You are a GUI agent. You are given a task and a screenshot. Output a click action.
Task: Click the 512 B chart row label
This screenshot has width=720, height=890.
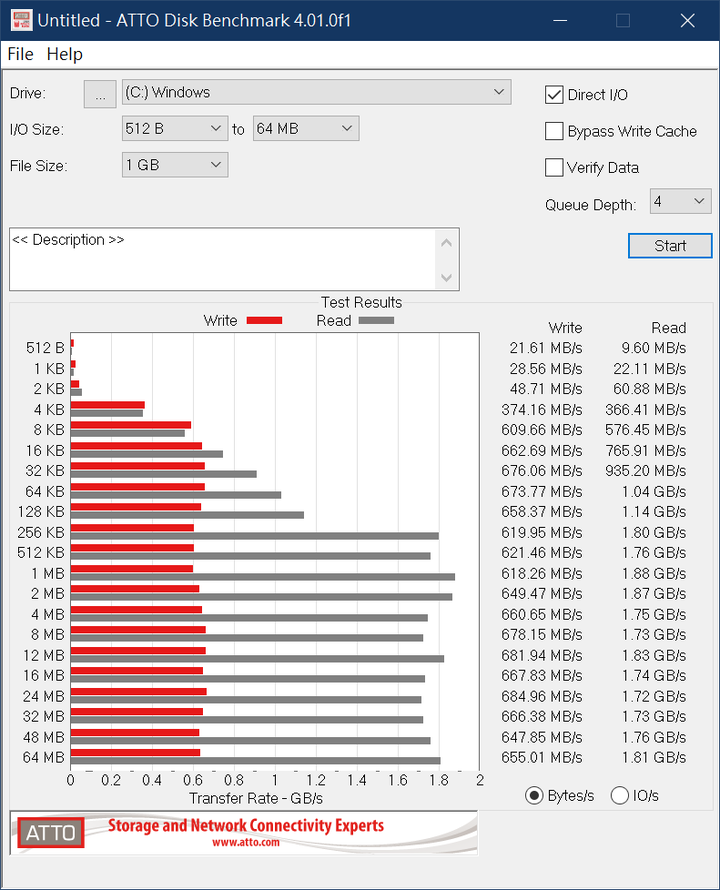point(45,348)
